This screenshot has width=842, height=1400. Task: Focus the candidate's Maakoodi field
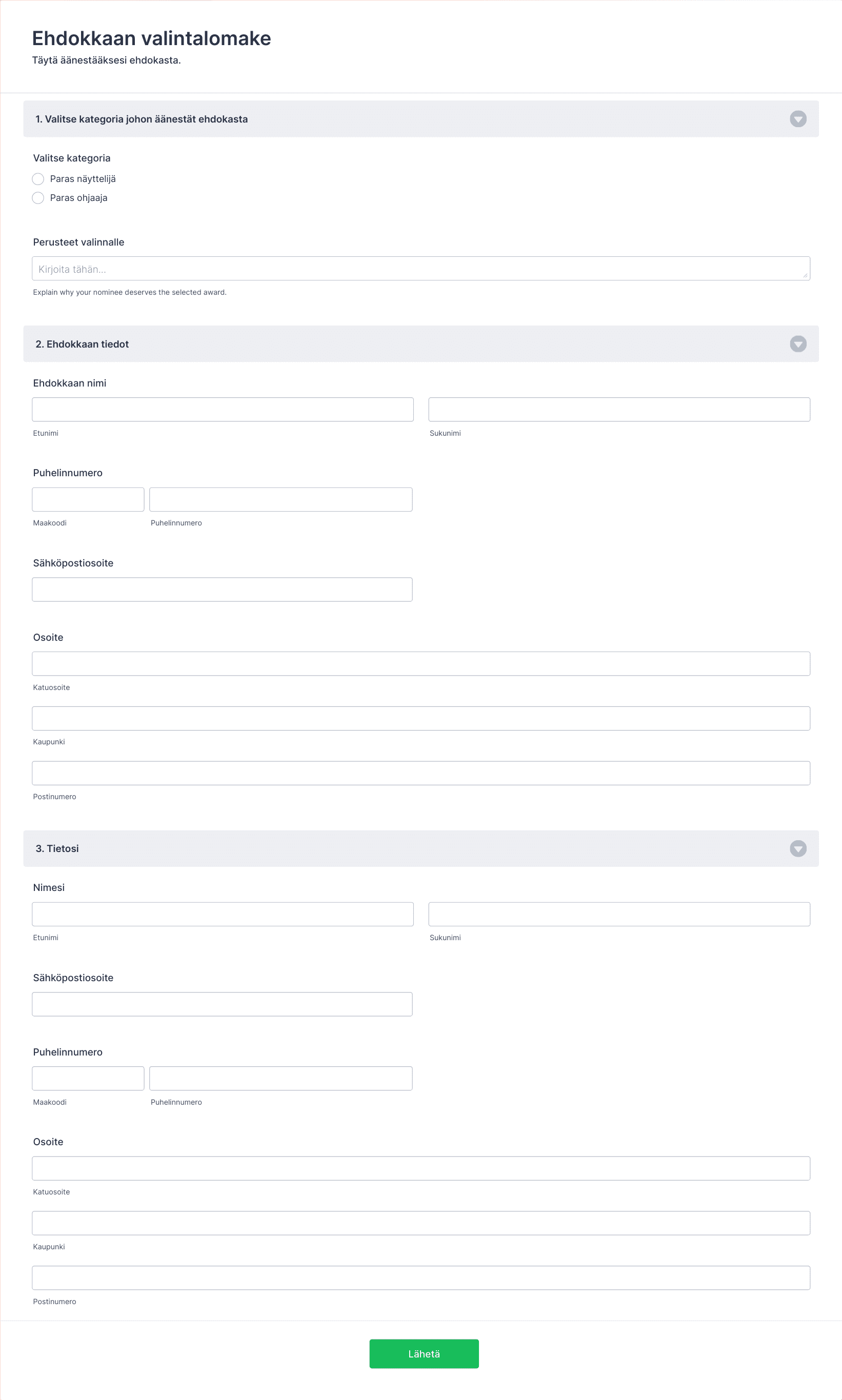[x=88, y=499]
